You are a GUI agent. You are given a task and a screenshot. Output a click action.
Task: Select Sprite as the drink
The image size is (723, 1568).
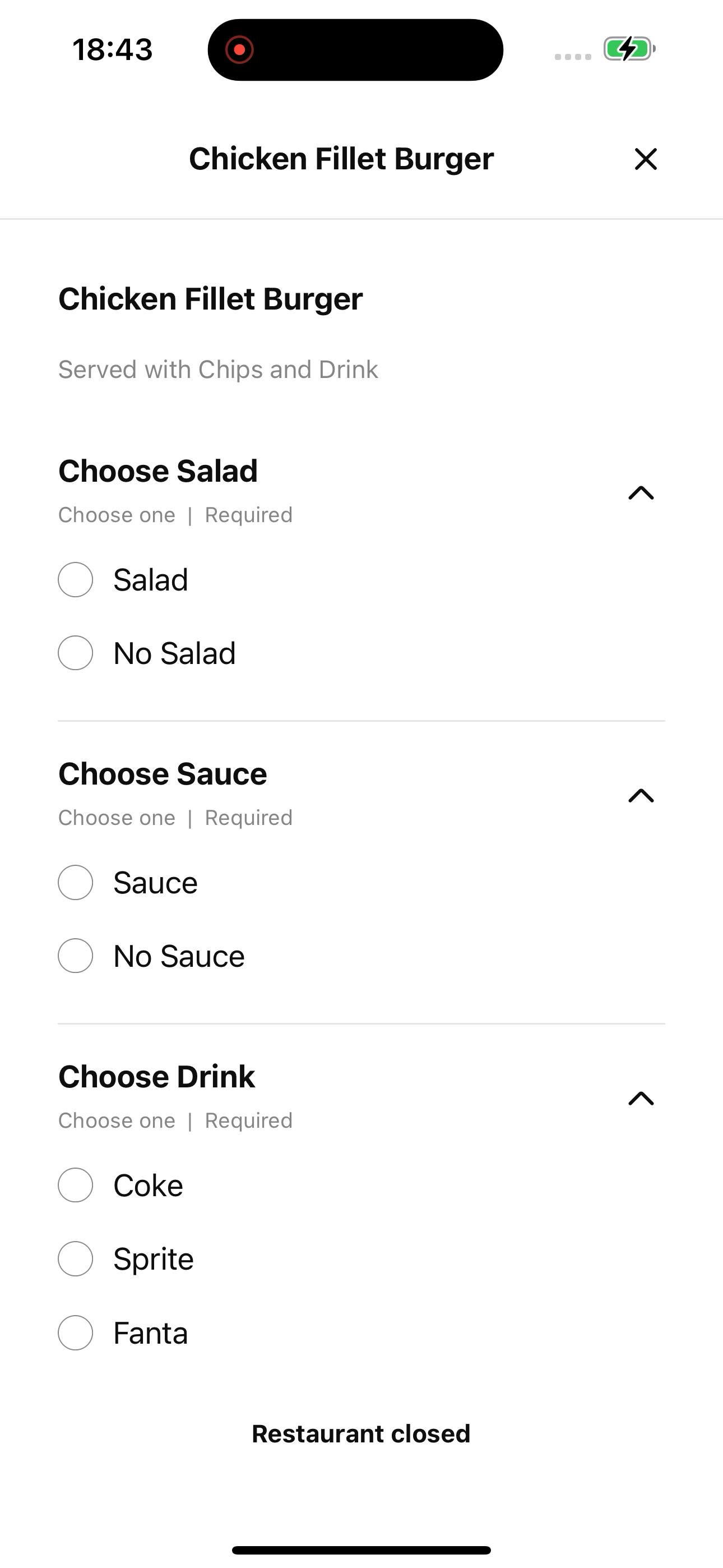point(76,1259)
